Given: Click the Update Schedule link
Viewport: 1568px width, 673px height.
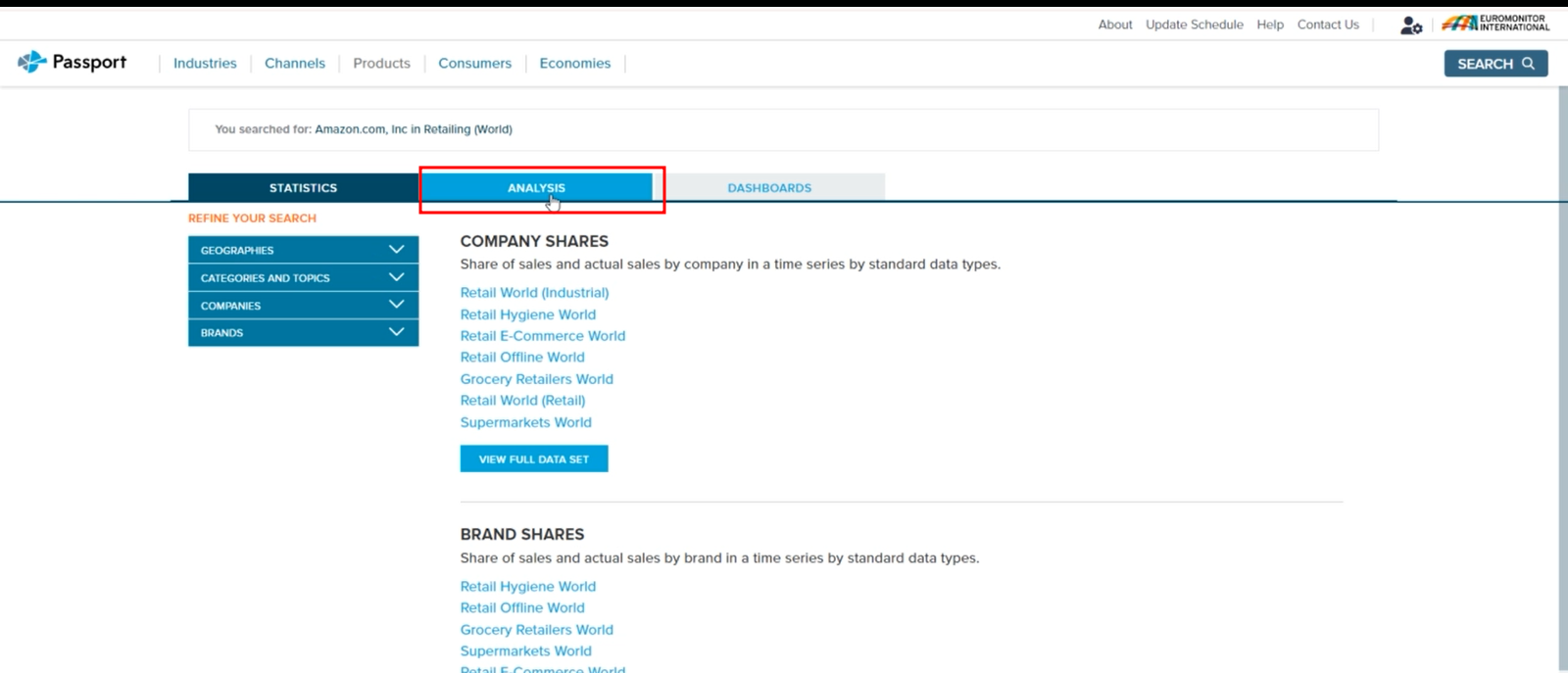Looking at the screenshot, I should click(x=1194, y=24).
